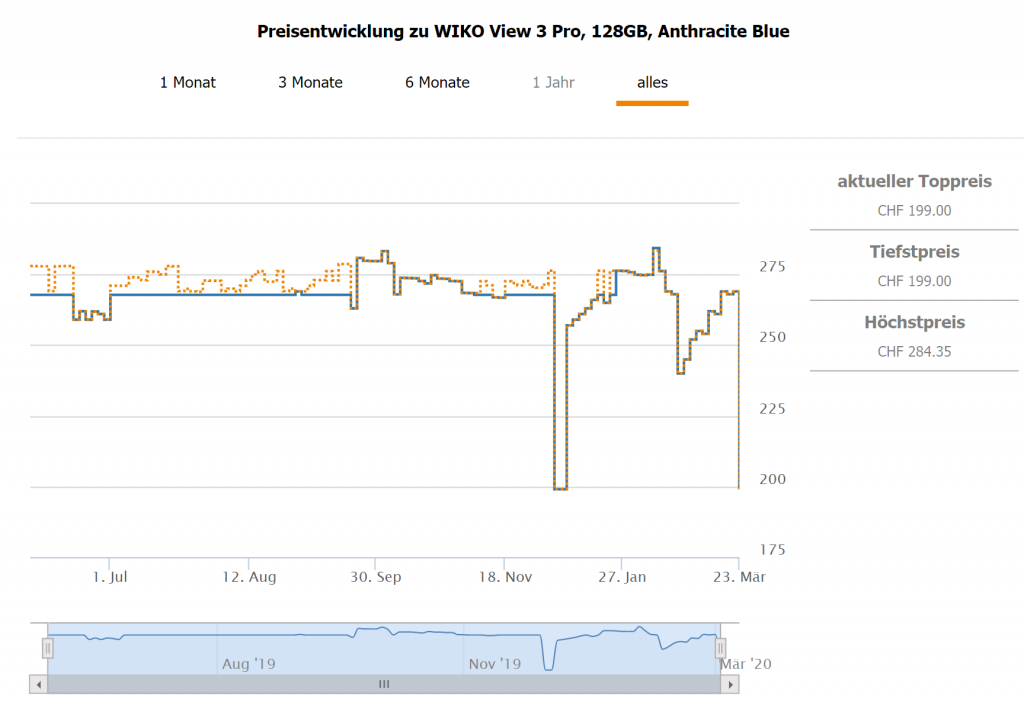Click the aktueller Toppreis heading
The height and width of the screenshot is (711, 1024).
coord(914,181)
